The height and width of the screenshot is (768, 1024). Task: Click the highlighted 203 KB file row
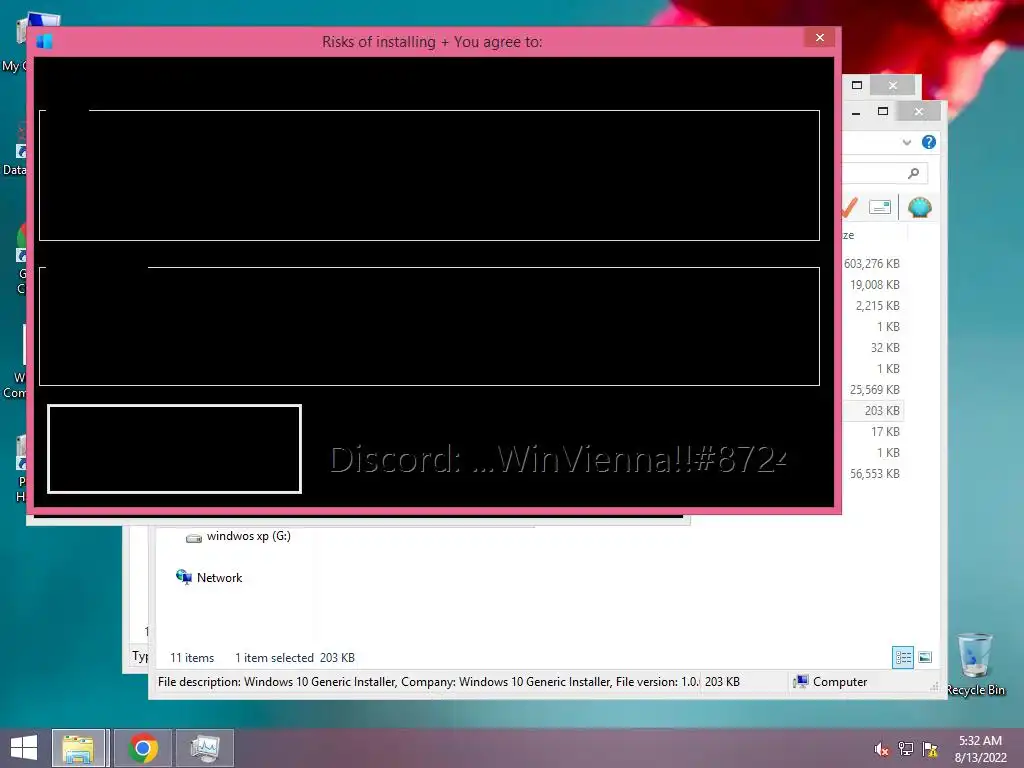pyautogui.click(x=873, y=411)
